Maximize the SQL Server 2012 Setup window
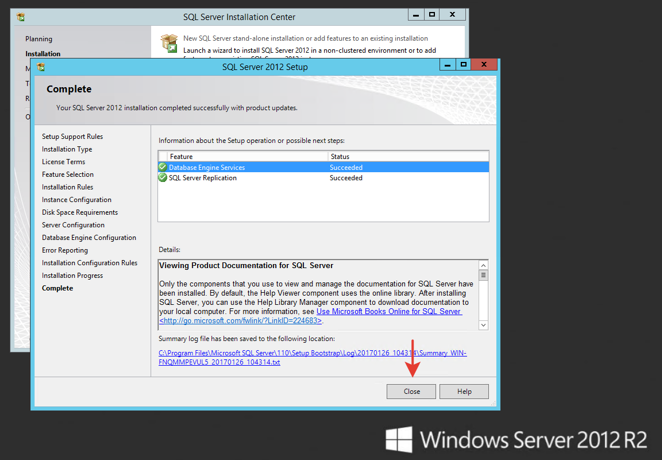The image size is (662, 460). coord(463,65)
